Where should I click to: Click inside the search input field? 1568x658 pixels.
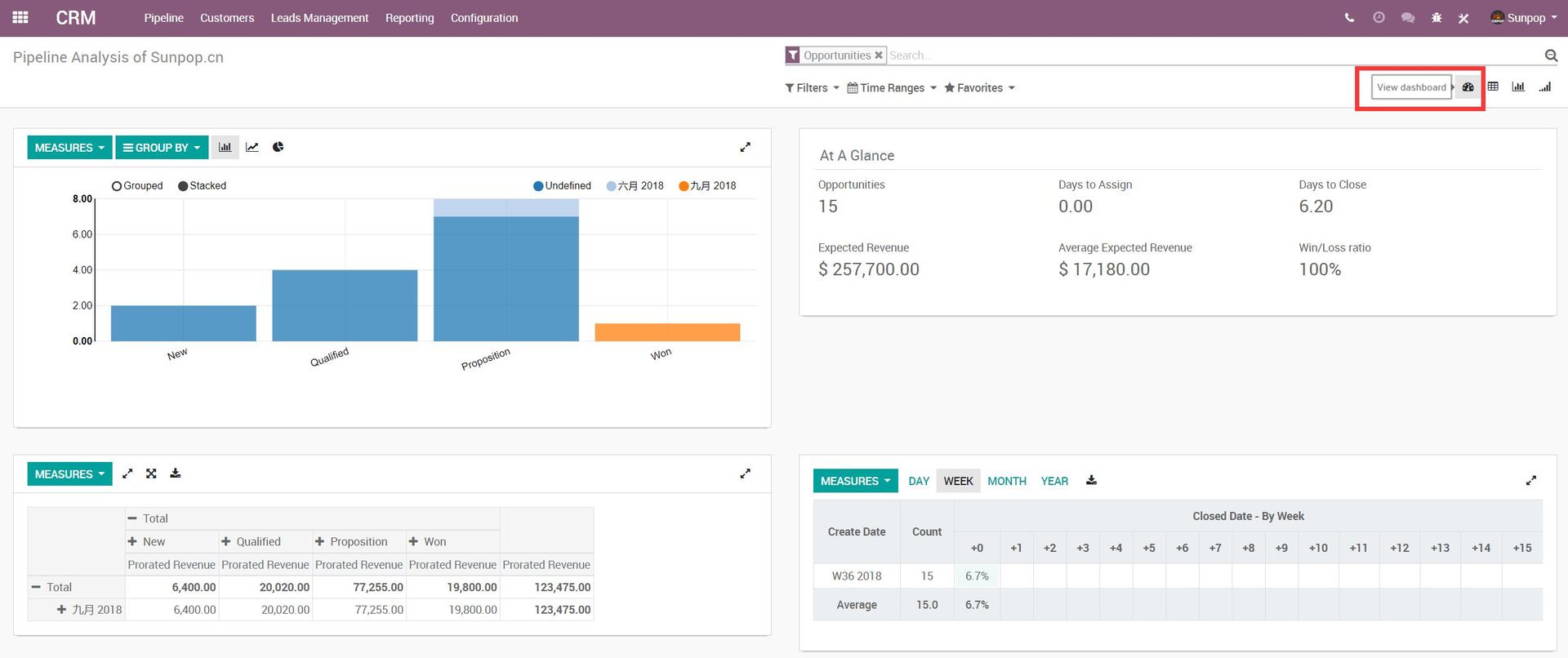tap(1213, 56)
